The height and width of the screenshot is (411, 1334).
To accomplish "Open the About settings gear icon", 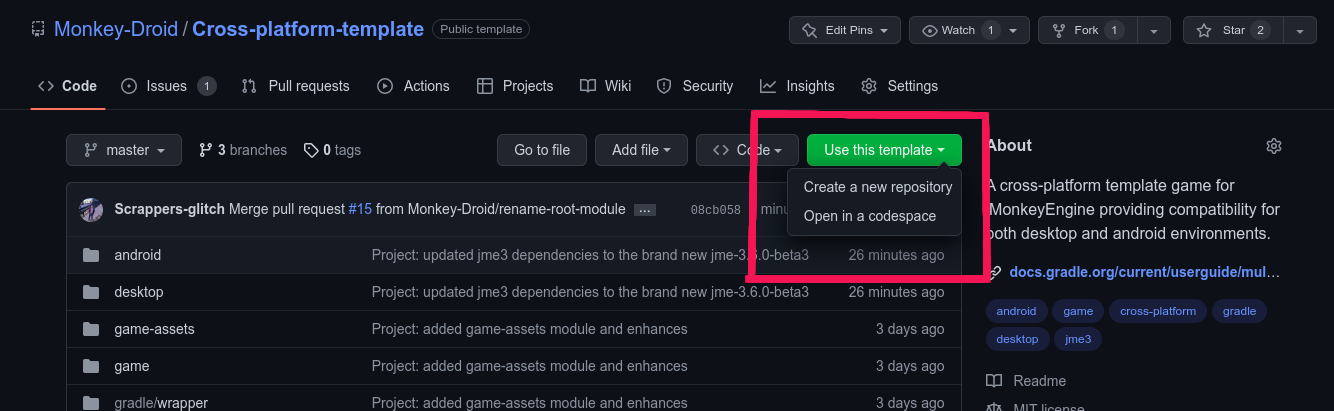I will click(1273, 146).
